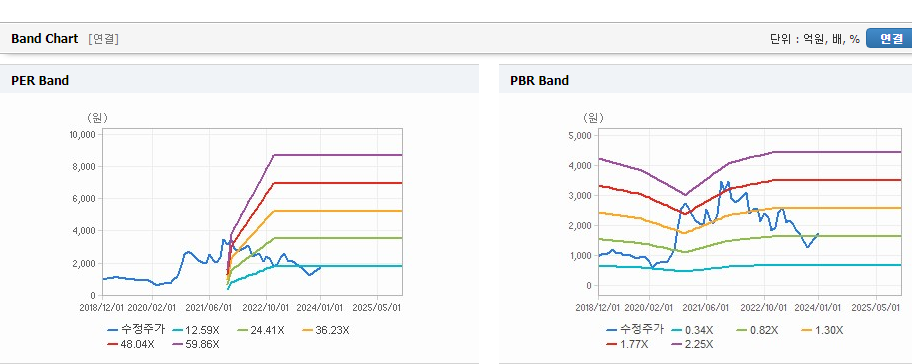Toggle 수정주가 legend in PER Band
Image resolution: width=912 pixels, height=364 pixels.
(x=136, y=330)
